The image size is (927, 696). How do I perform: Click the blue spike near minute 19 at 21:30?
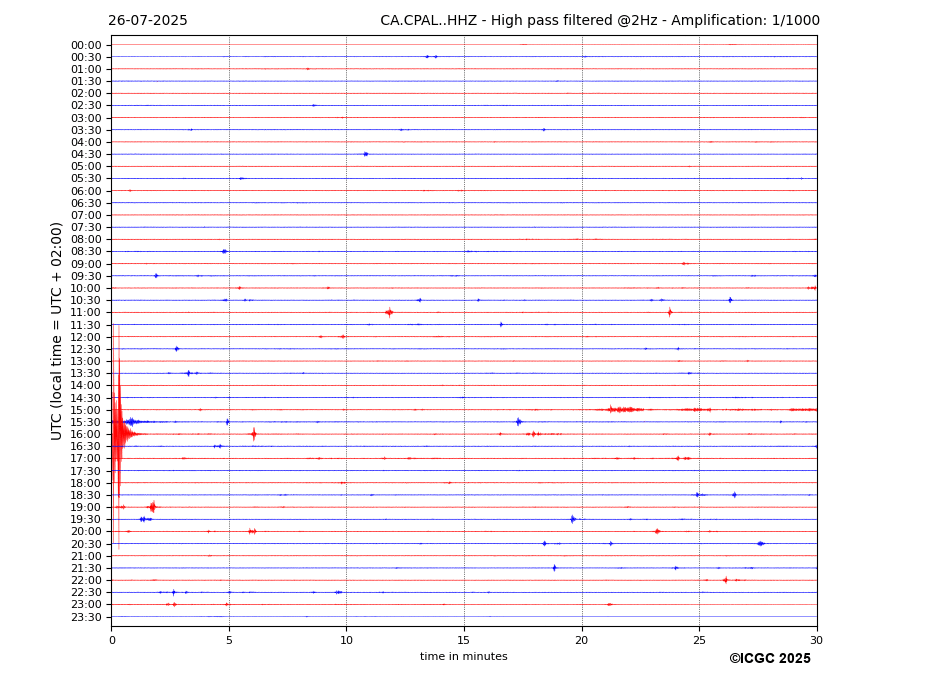click(555, 568)
